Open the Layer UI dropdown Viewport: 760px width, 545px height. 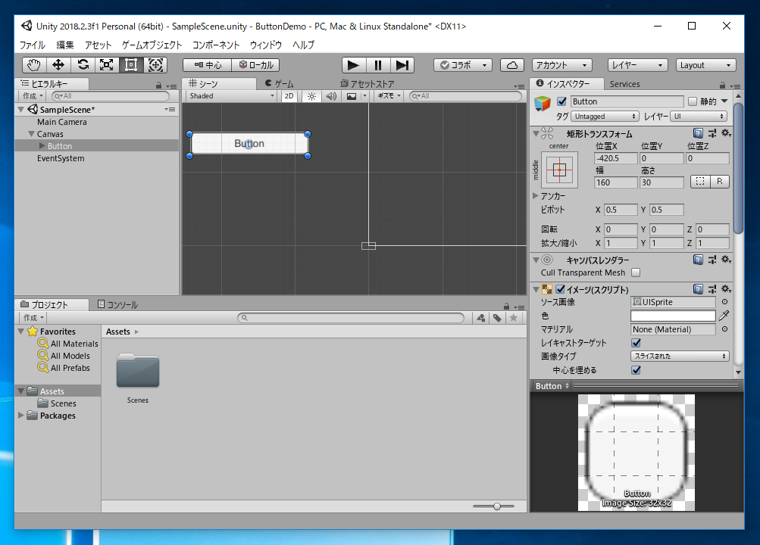tap(699, 116)
